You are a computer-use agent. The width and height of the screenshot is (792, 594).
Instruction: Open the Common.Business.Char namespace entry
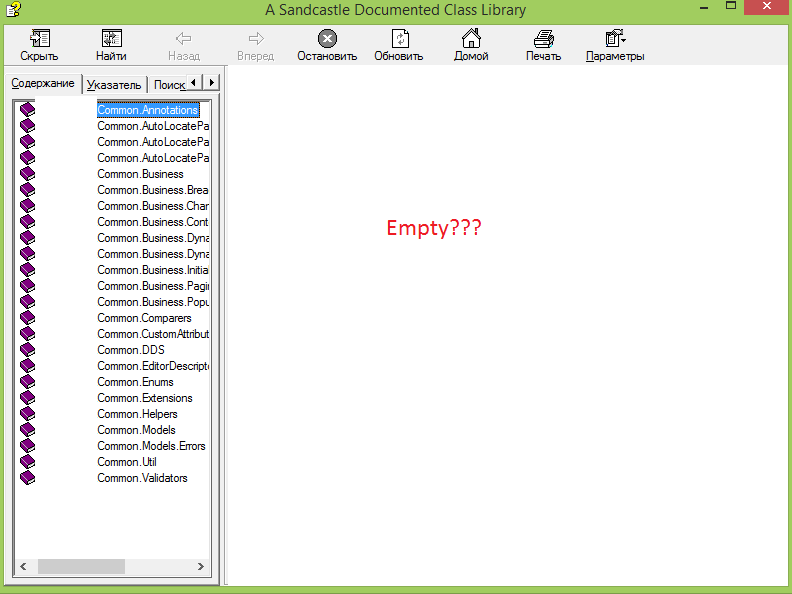coord(153,206)
